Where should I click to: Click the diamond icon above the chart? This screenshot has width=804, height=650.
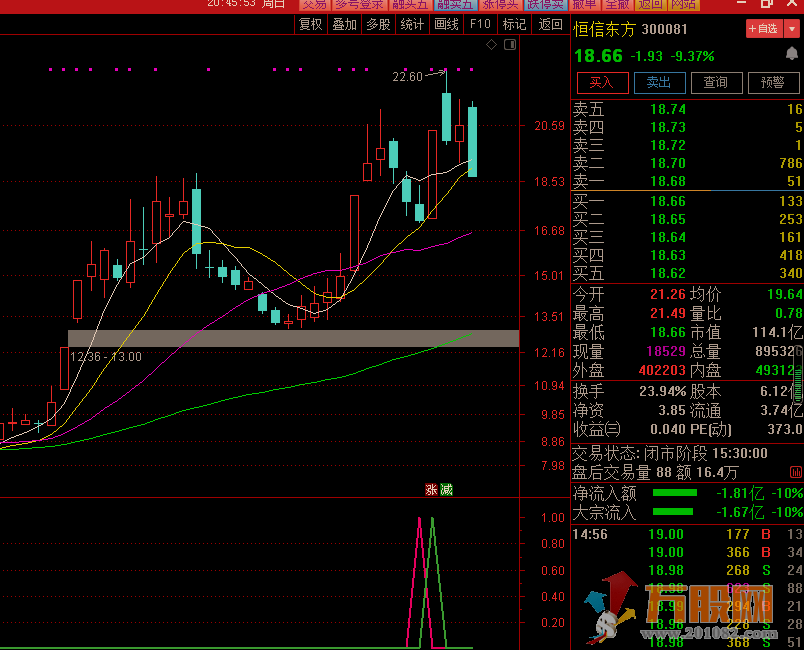pyautogui.click(x=491, y=45)
